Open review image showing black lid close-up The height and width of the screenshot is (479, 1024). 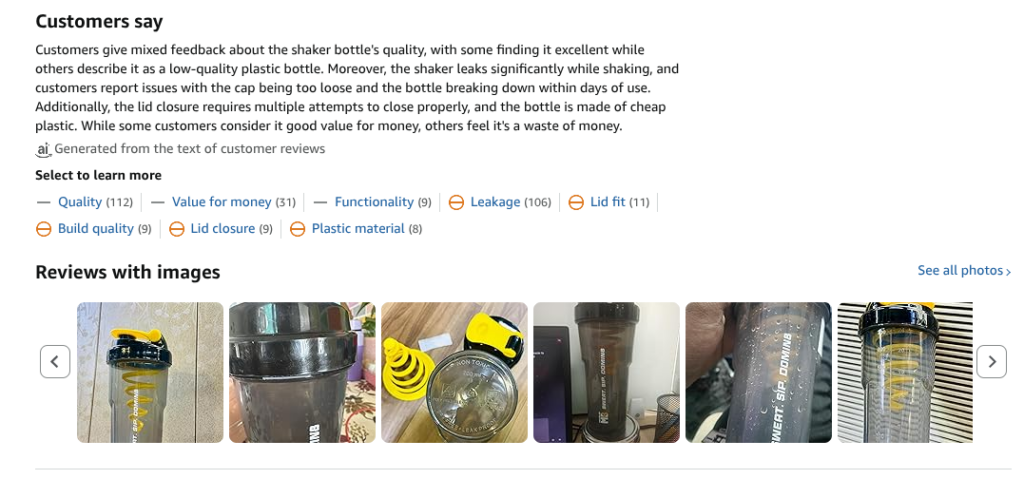click(x=302, y=372)
